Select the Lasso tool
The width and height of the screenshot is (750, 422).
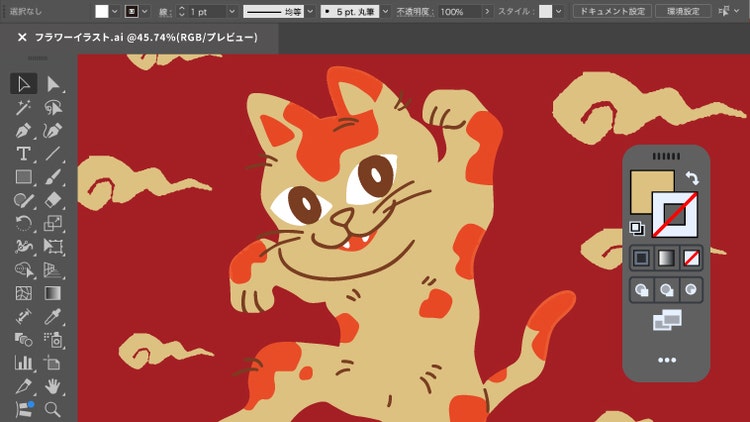click(53, 107)
